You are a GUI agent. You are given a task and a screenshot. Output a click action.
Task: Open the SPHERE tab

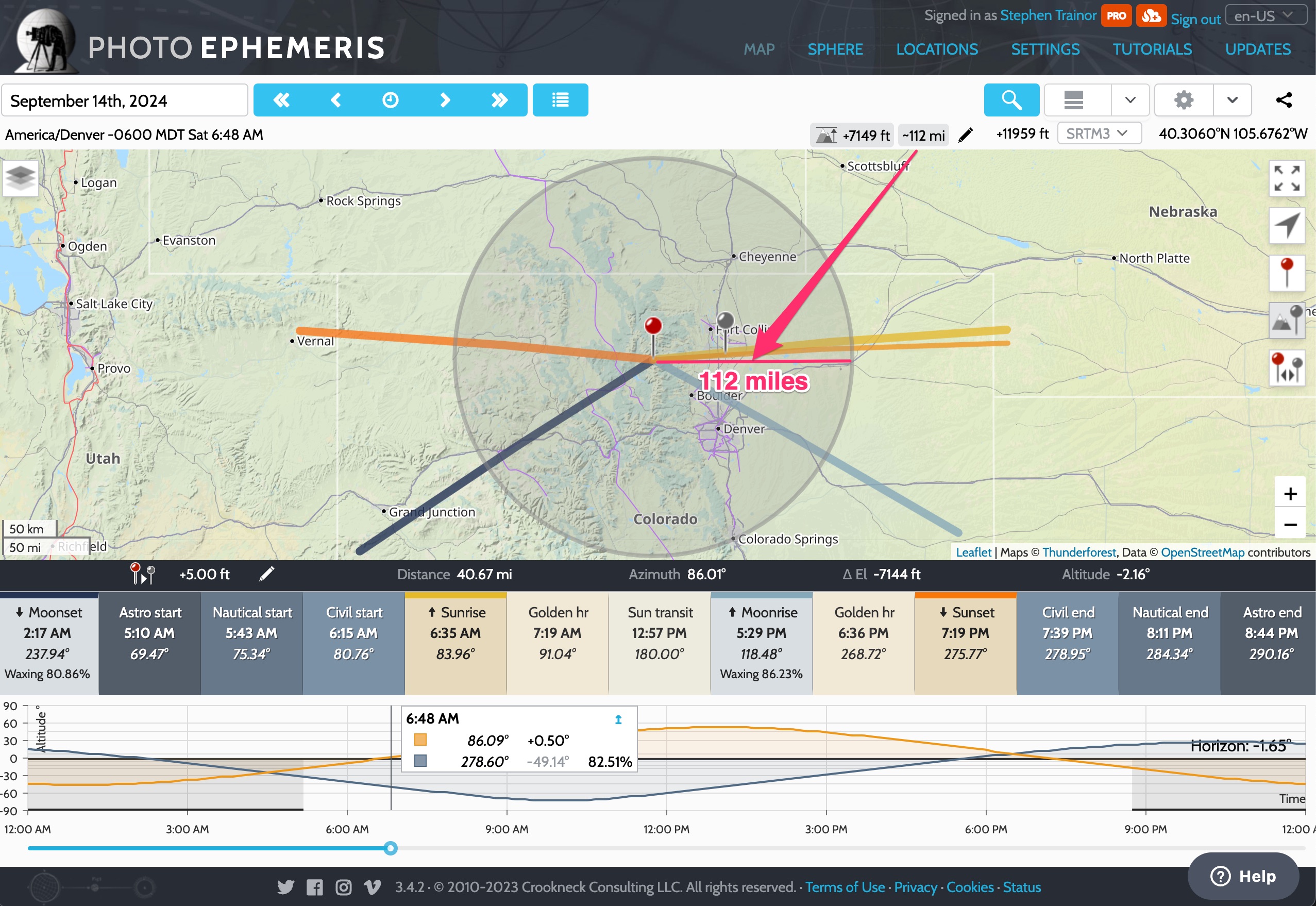(835, 49)
